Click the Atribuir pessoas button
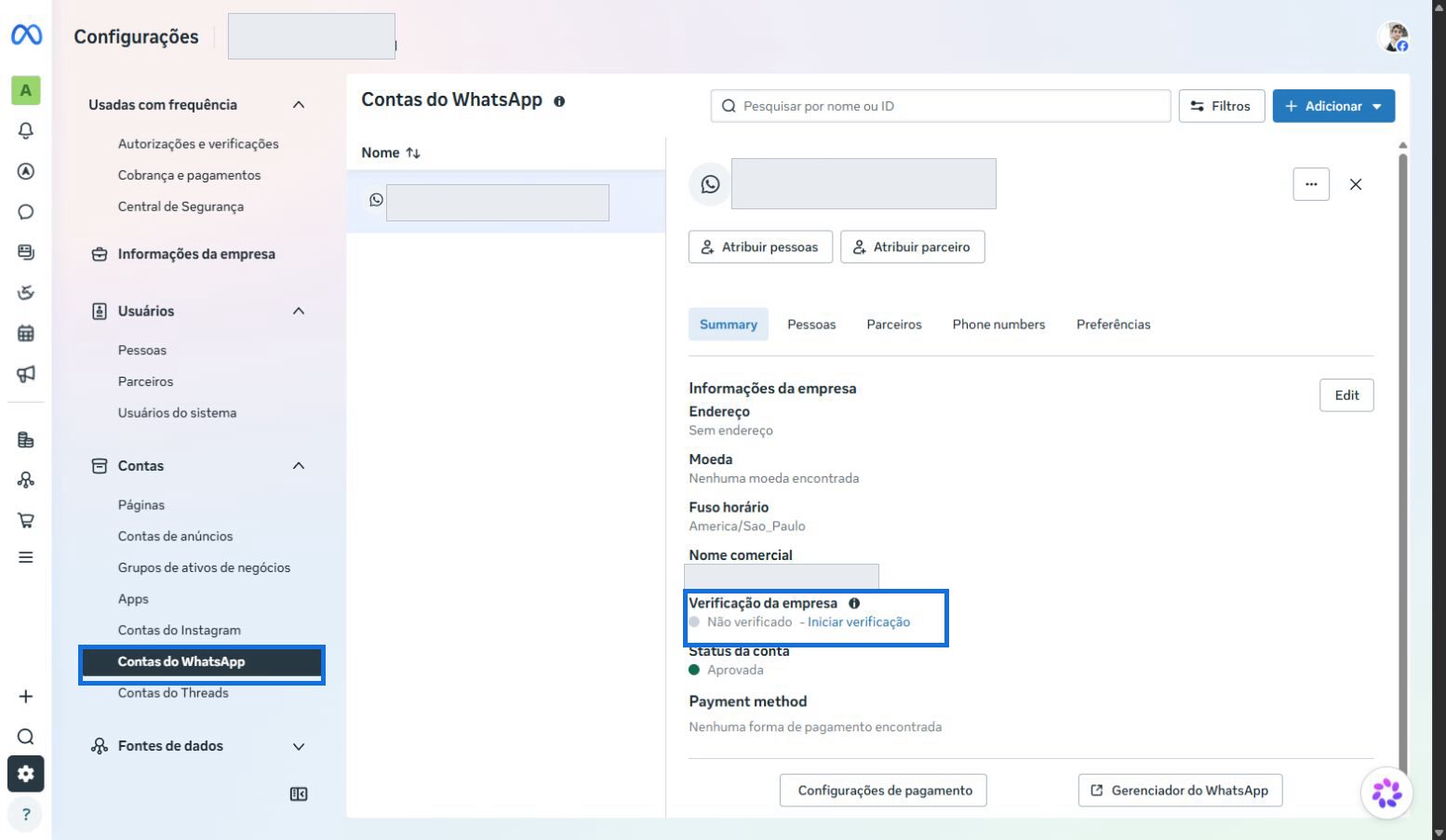Image resolution: width=1446 pixels, height=840 pixels. pos(760,247)
